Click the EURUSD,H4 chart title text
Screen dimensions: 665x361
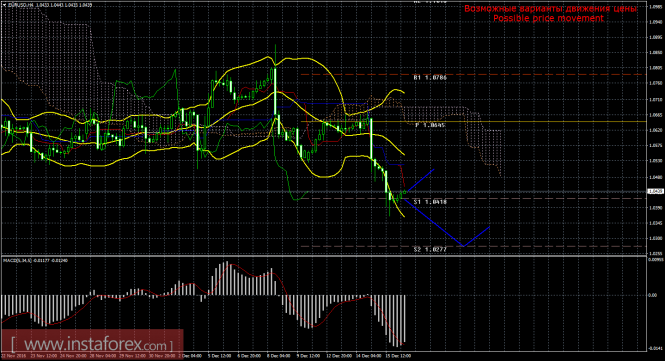point(20,5)
